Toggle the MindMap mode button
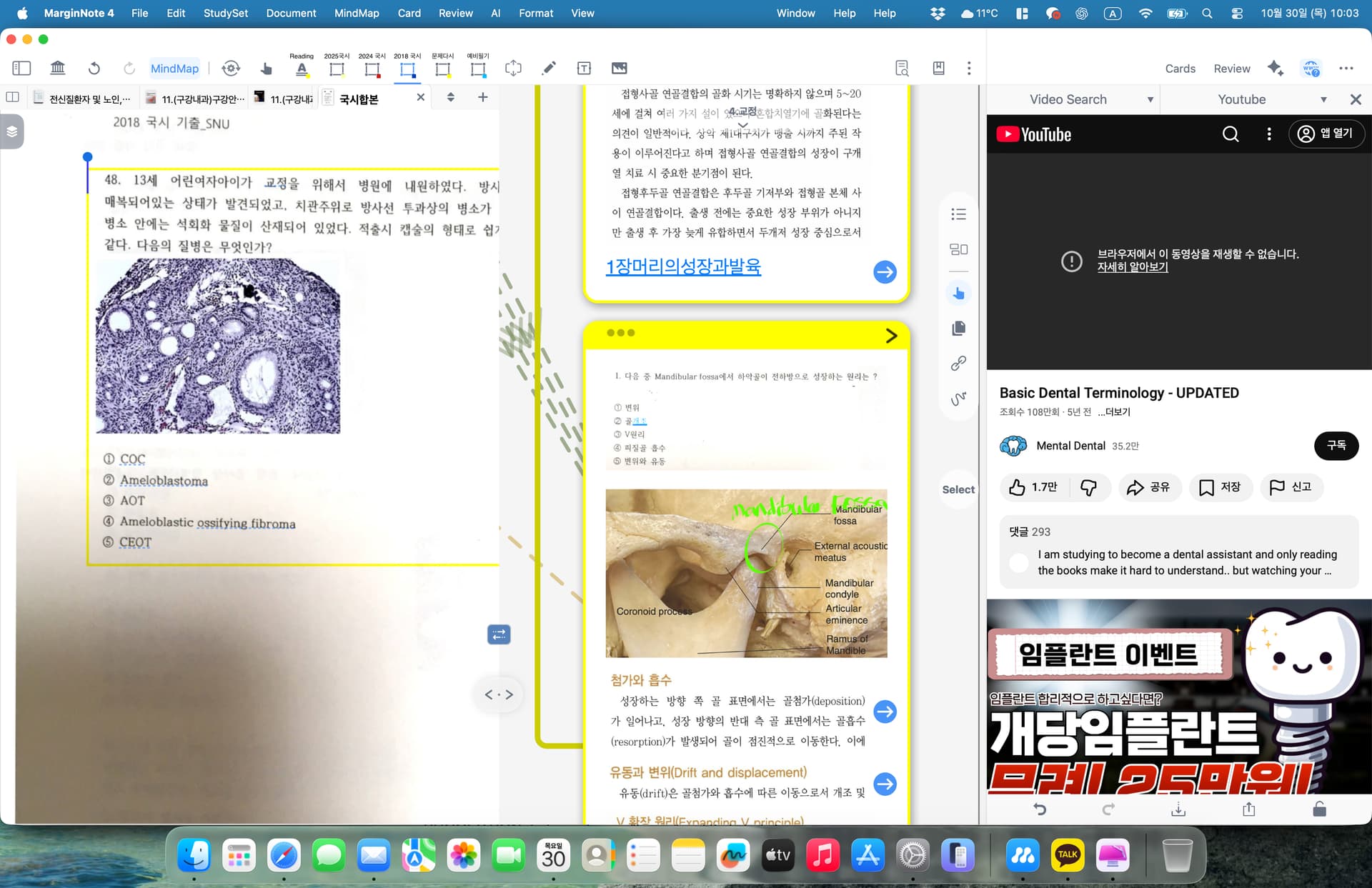The height and width of the screenshot is (888, 1372). pos(174,68)
